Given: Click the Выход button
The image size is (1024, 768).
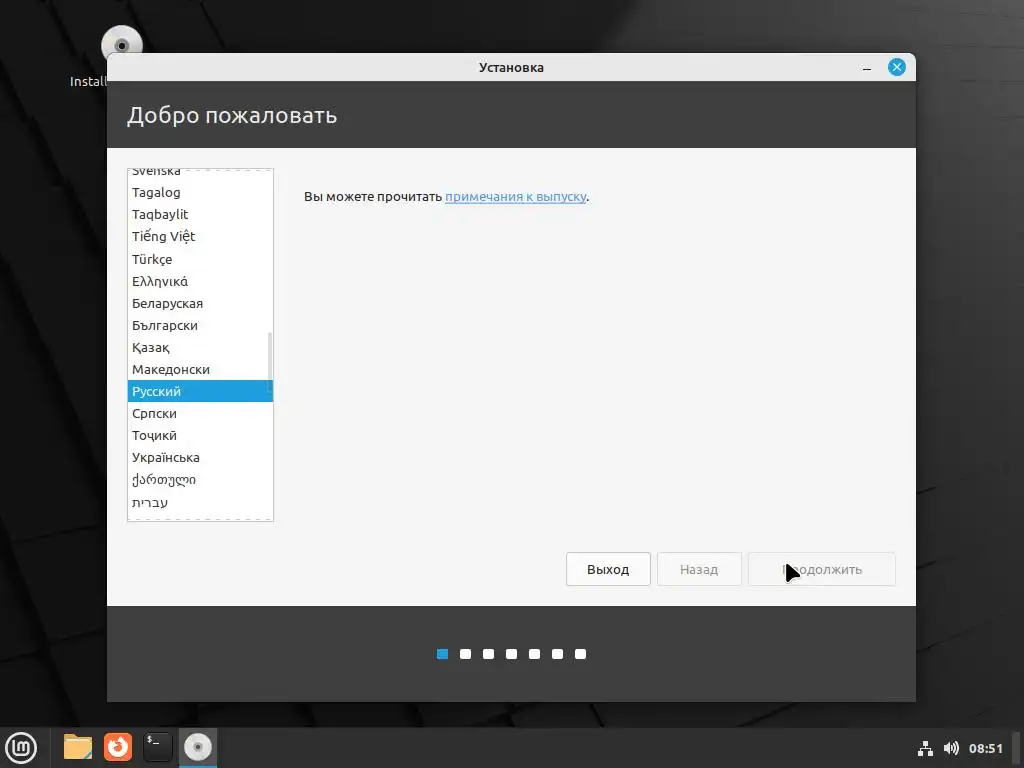Looking at the screenshot, I should coord(608,569).
